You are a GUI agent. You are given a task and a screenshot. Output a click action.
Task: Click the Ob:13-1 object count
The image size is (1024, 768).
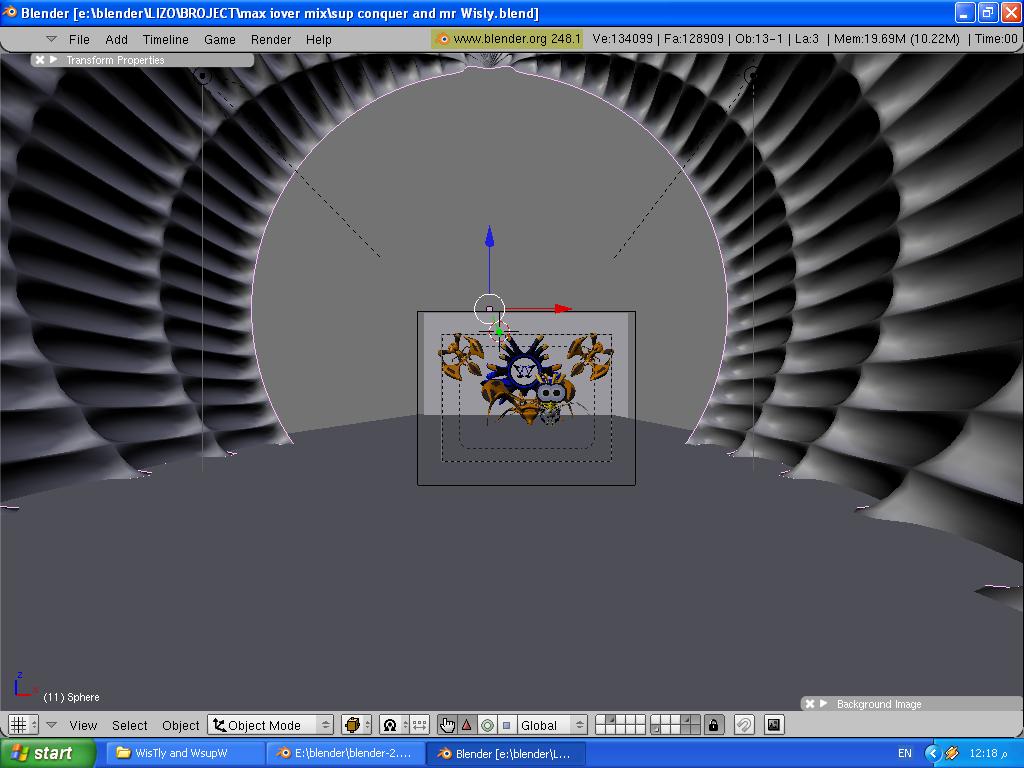[758, 39]
